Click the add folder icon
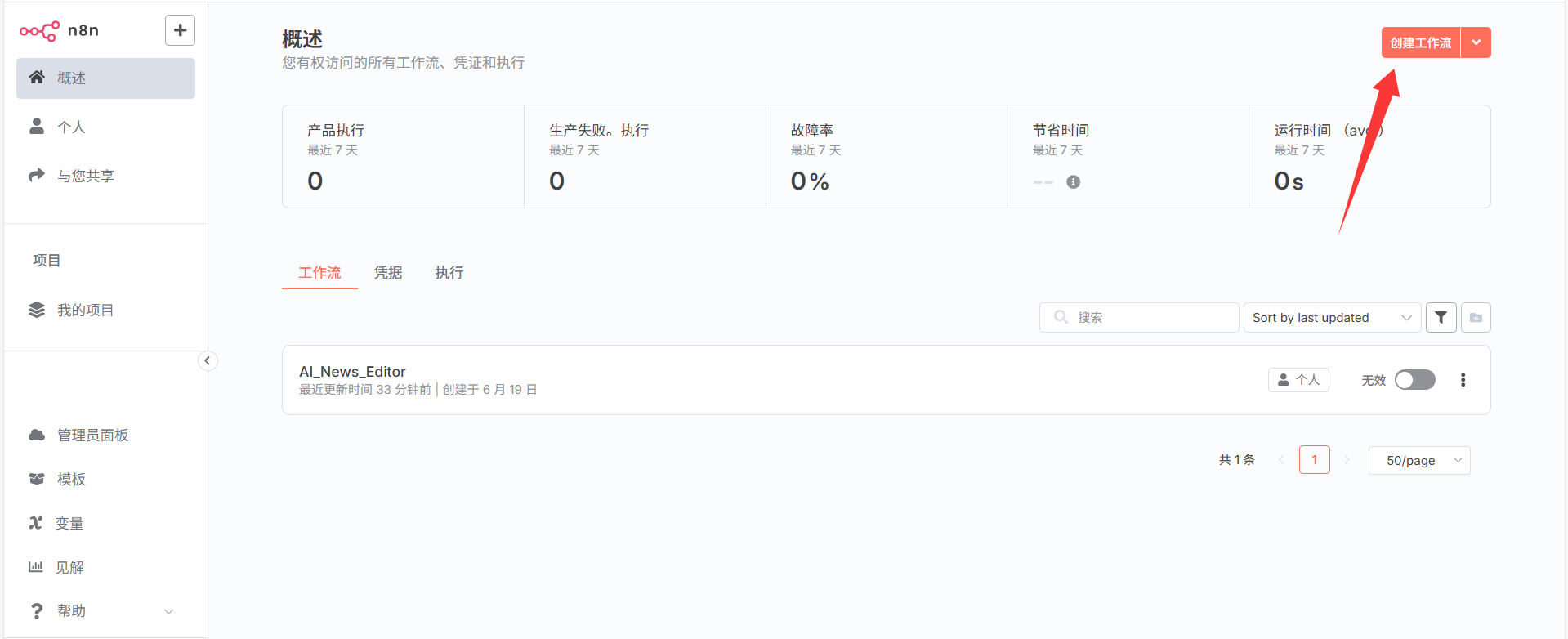This screenshot has width=1568, height=639. tap(1476, 318)
